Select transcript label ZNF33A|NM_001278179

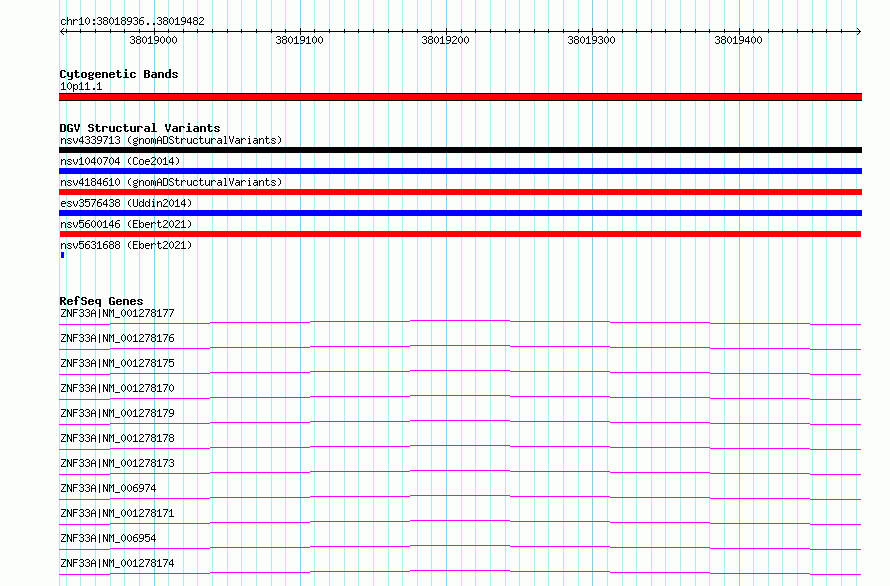[117, 413]
